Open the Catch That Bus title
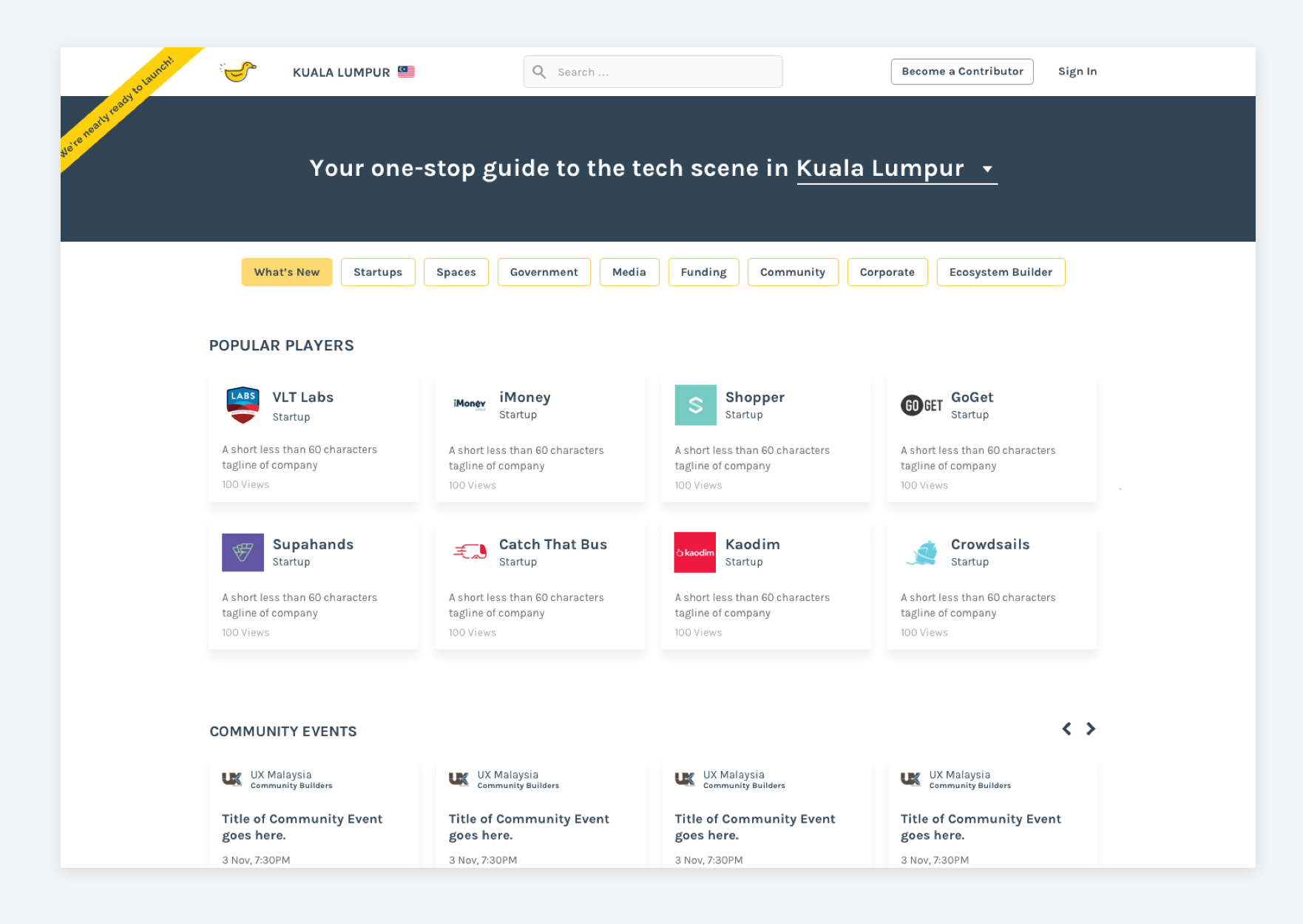The width and height of the screenshot is (1303, 924). (x=553, y=544)
